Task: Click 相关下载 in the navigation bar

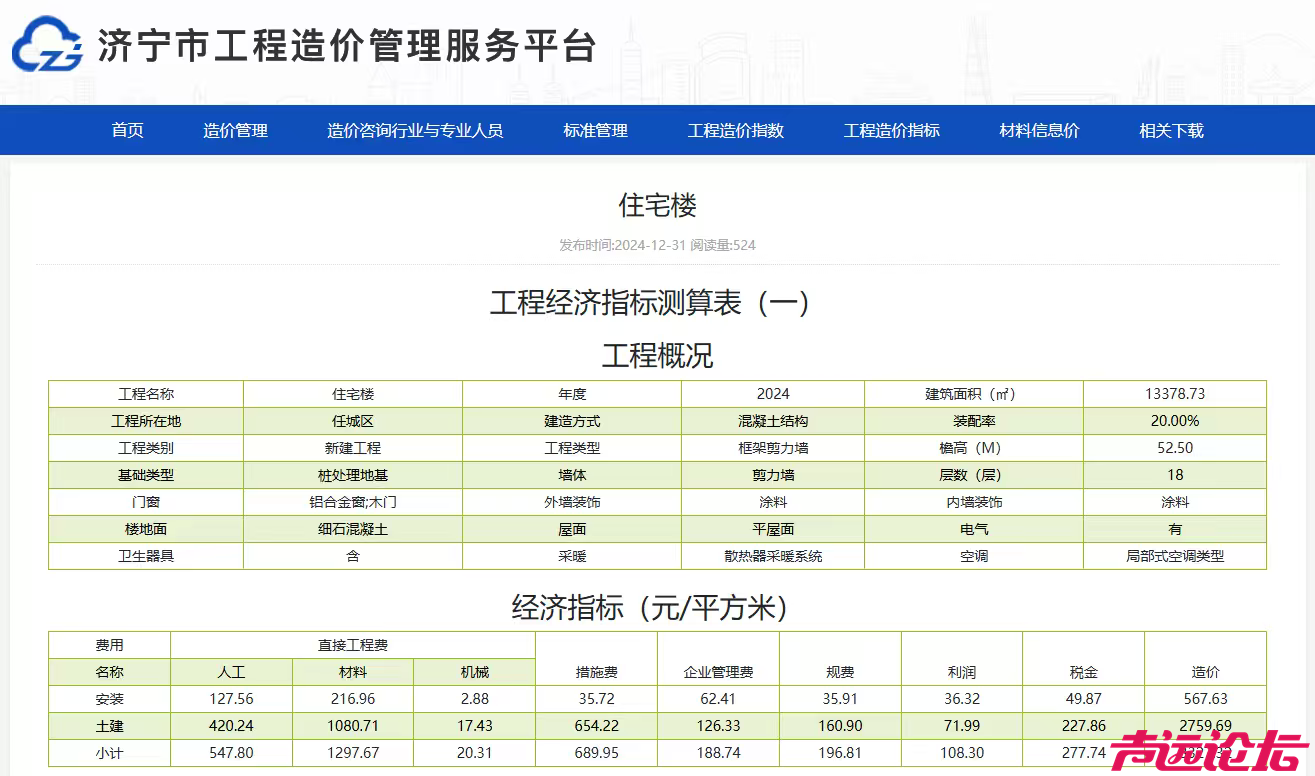Action: 1171,131
